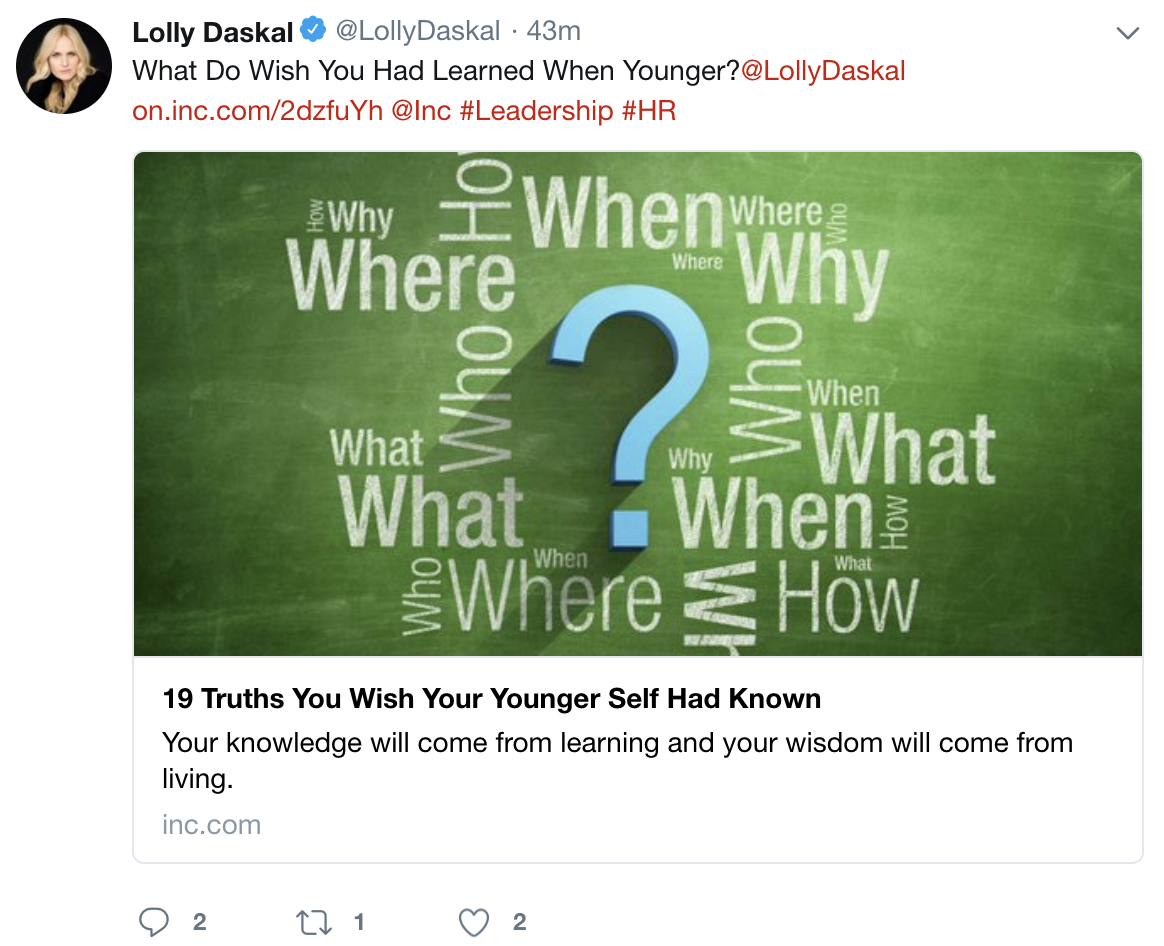The width and height of the screenshot is (1164, 946).
Task: Click the heart icon to favorite the tweet
Action: click(472, 921)
